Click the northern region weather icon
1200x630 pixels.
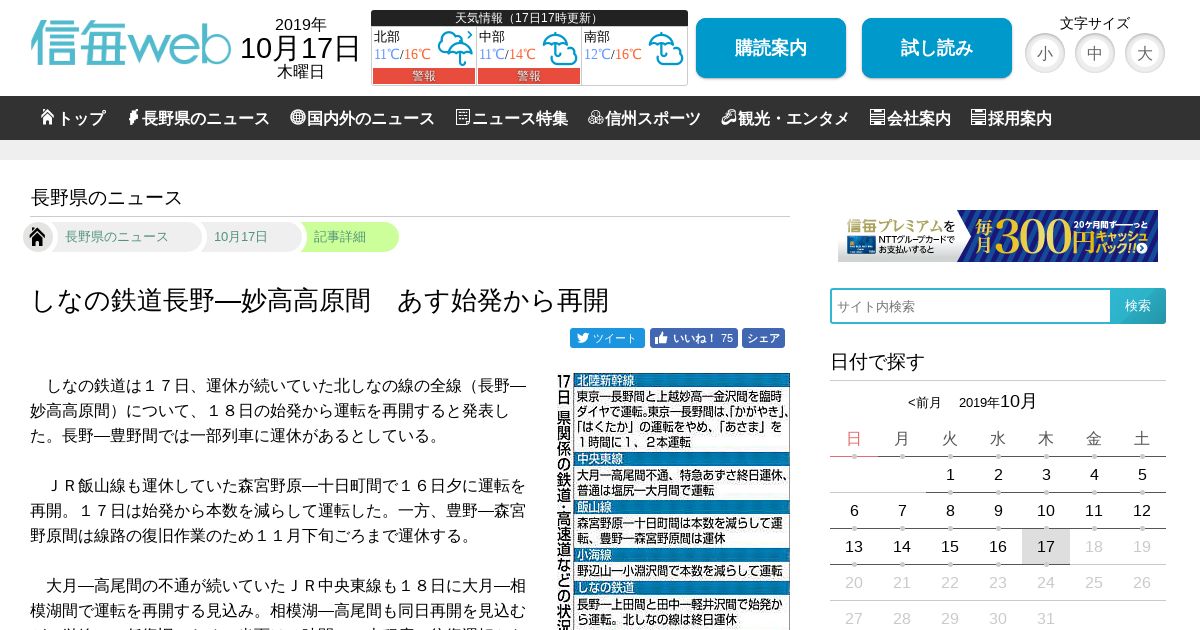pos(455,47)
